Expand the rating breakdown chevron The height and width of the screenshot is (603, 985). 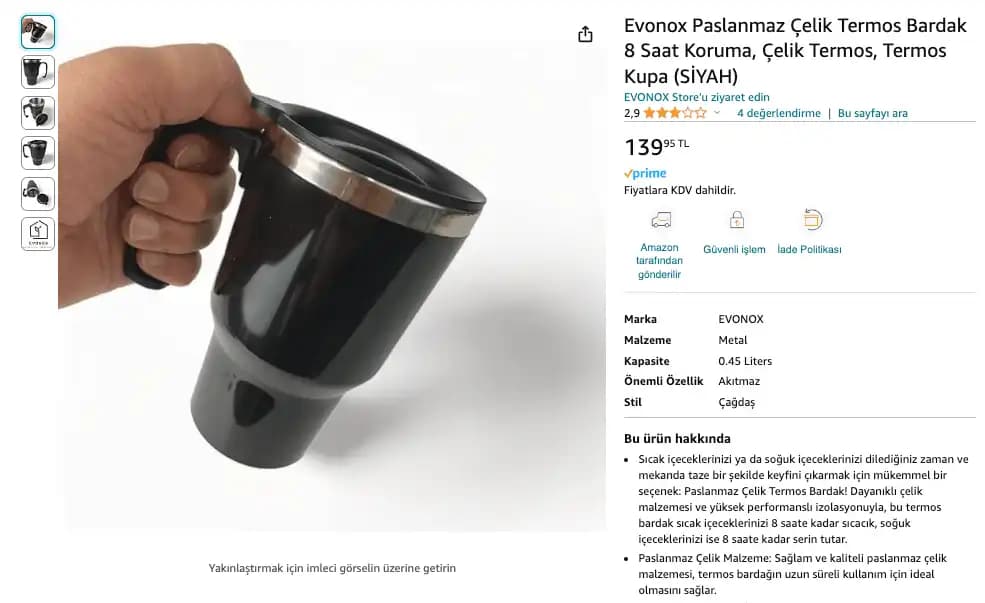tap(717, 113)
